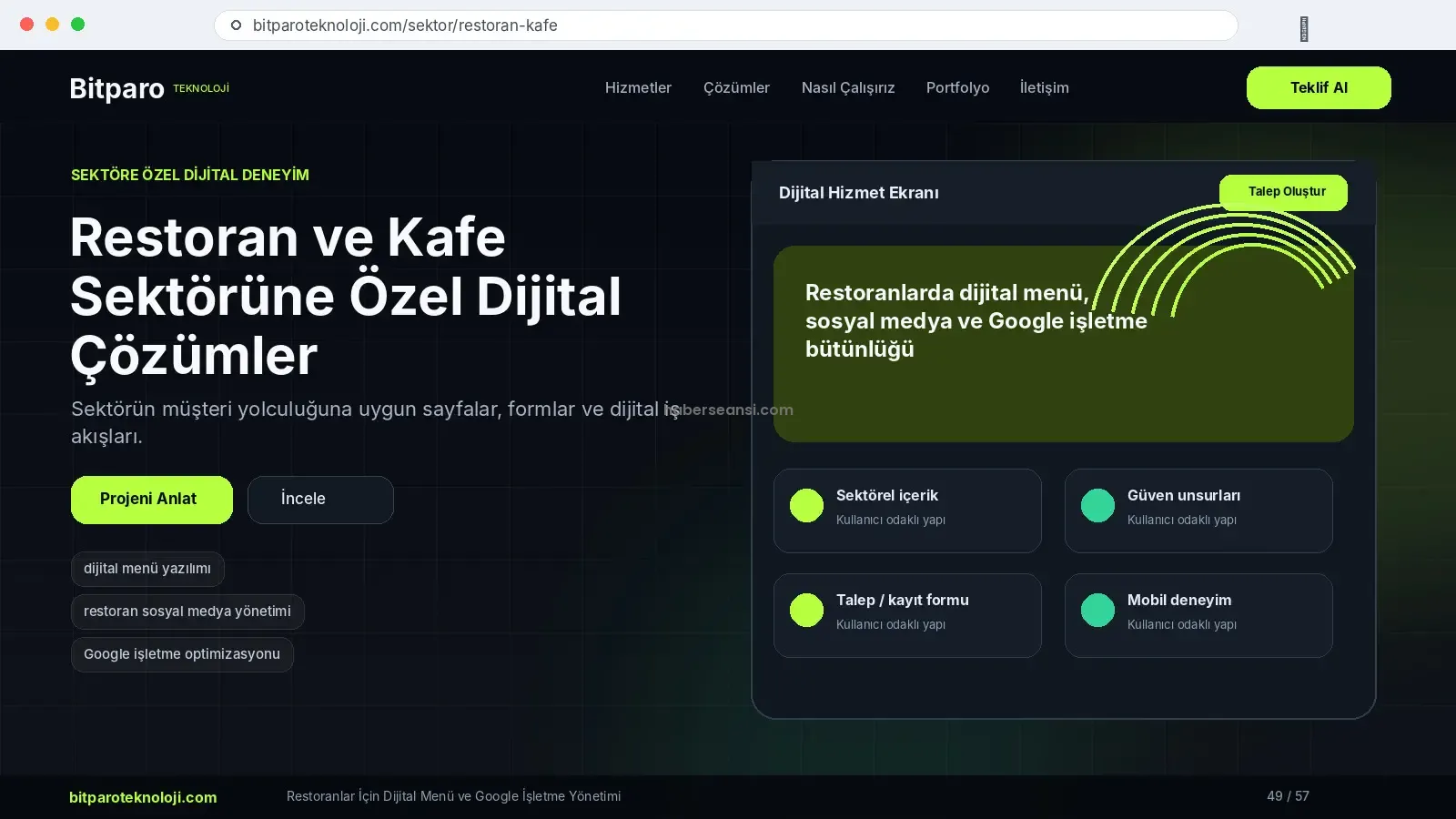The width and height of the screenshot is (1456, 819).
Task: Click the browser menu icon at top right
Action: [1304, 29]
